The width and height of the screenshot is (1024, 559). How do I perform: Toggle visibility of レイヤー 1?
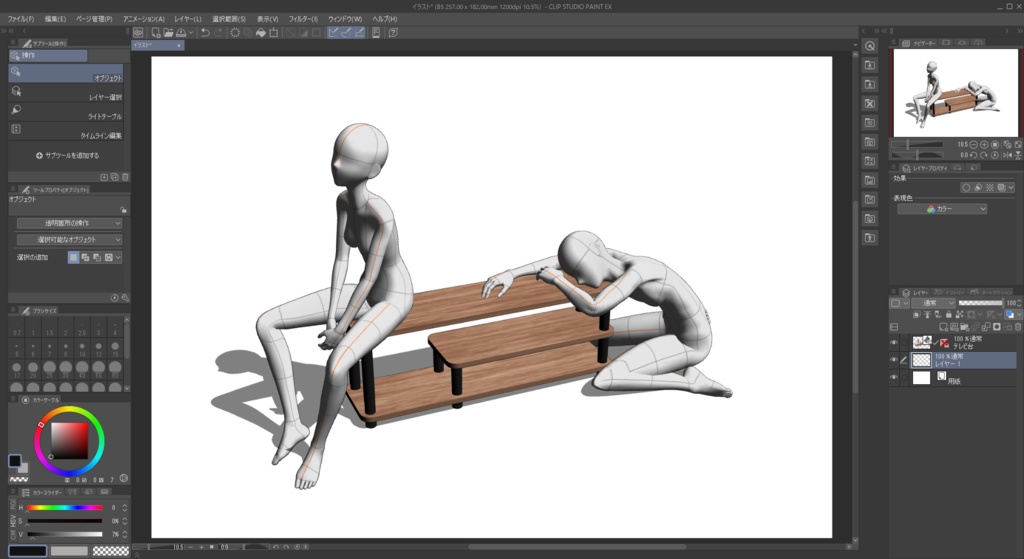(x=894, y=360)
